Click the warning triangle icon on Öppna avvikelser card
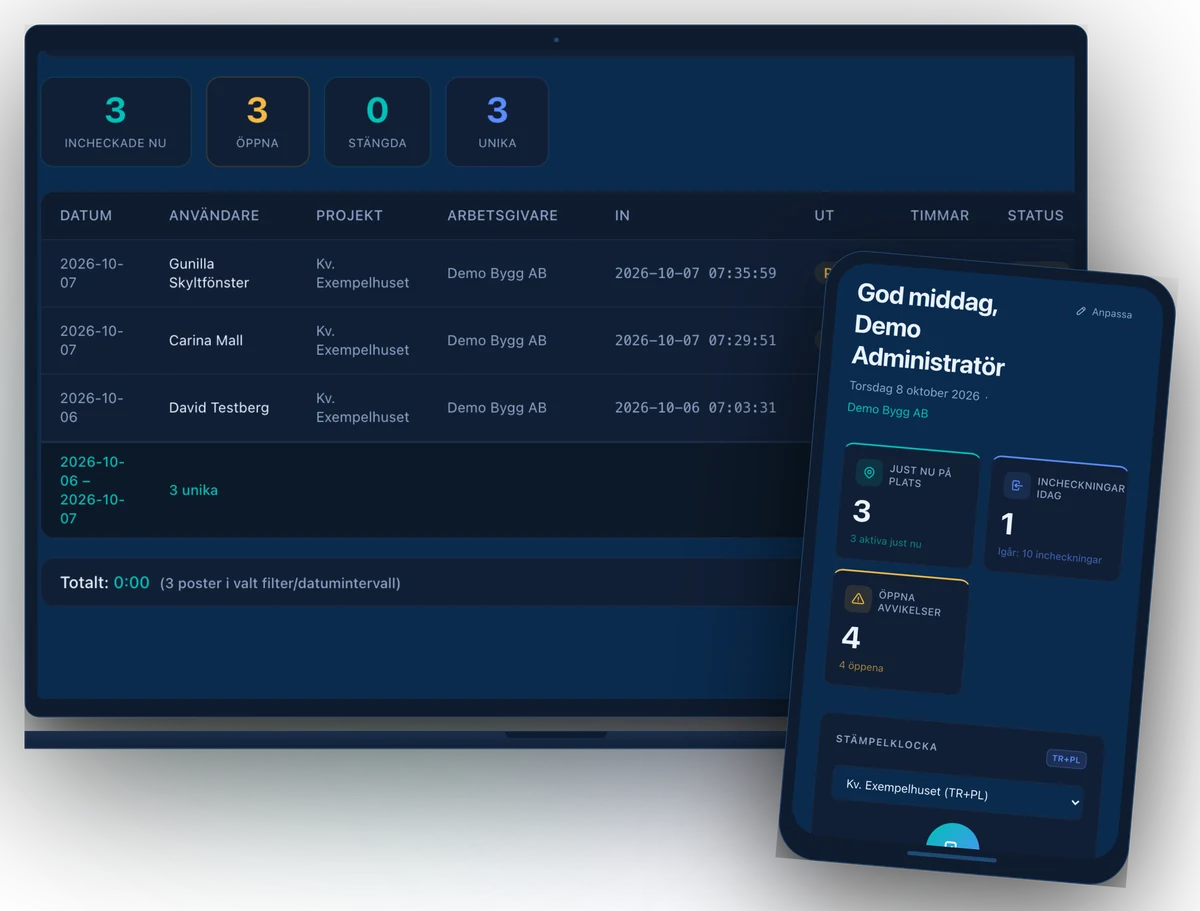The height and width of the screenshot is (911, 1200). coord(857,598)
